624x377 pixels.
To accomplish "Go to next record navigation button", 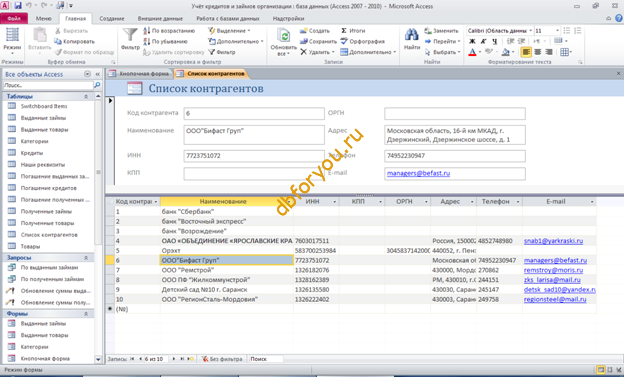I will click(174, 359).
